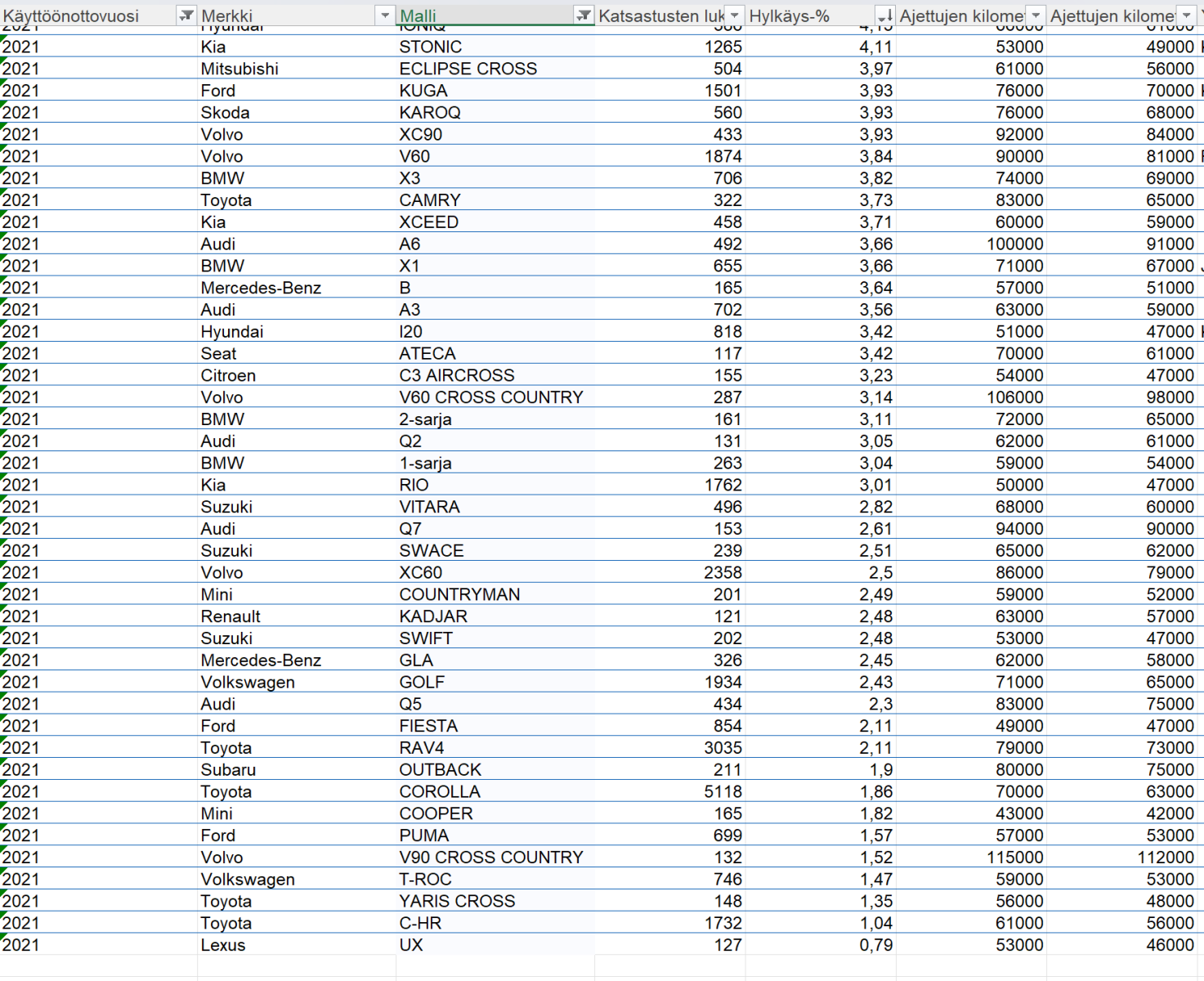Open the Käyttöönottovuosi column filter button
This screenshot has height=981, width=1204.
tap(186, 16)
